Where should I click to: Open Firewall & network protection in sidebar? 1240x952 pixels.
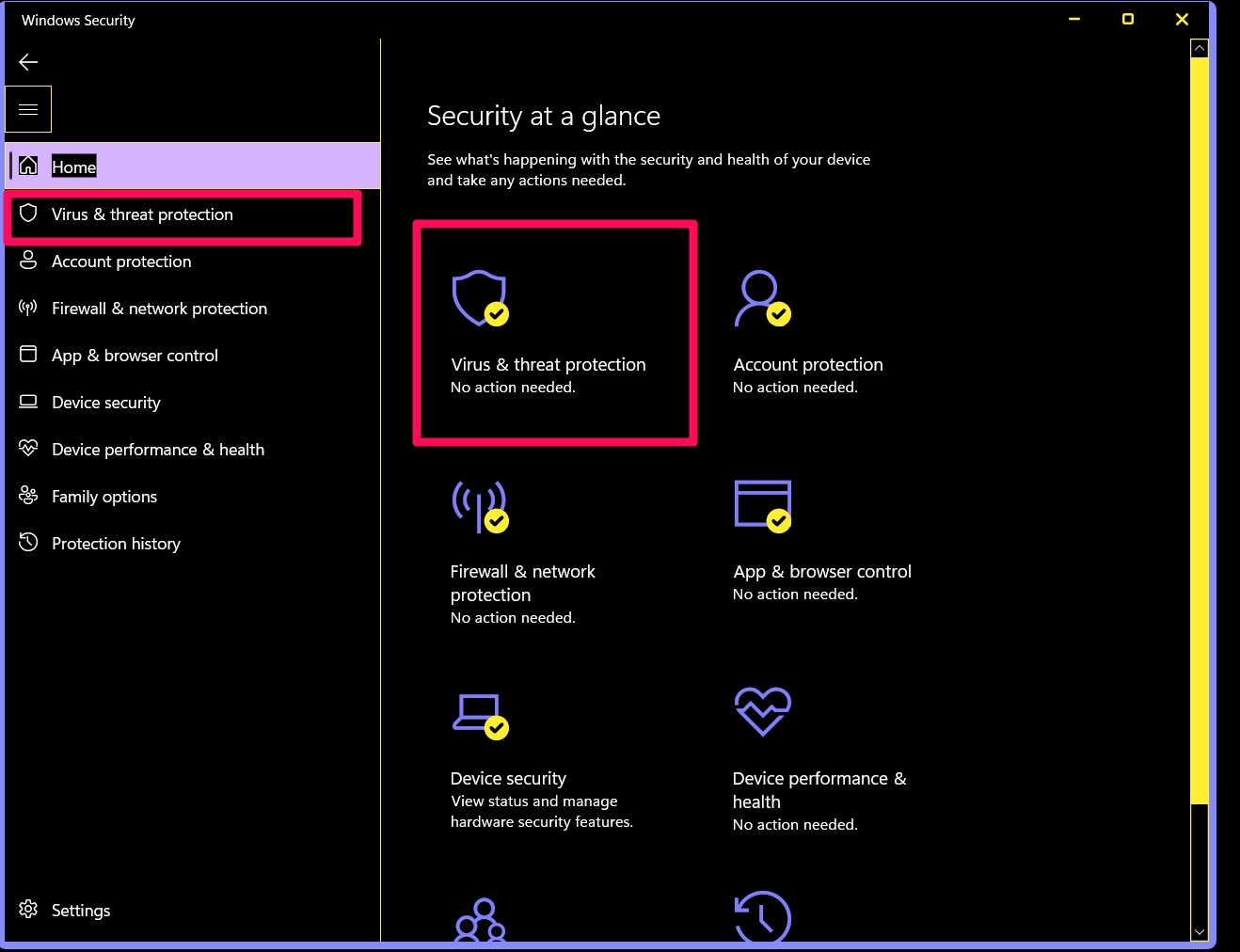pyautogui.click(x=192, y=309)
